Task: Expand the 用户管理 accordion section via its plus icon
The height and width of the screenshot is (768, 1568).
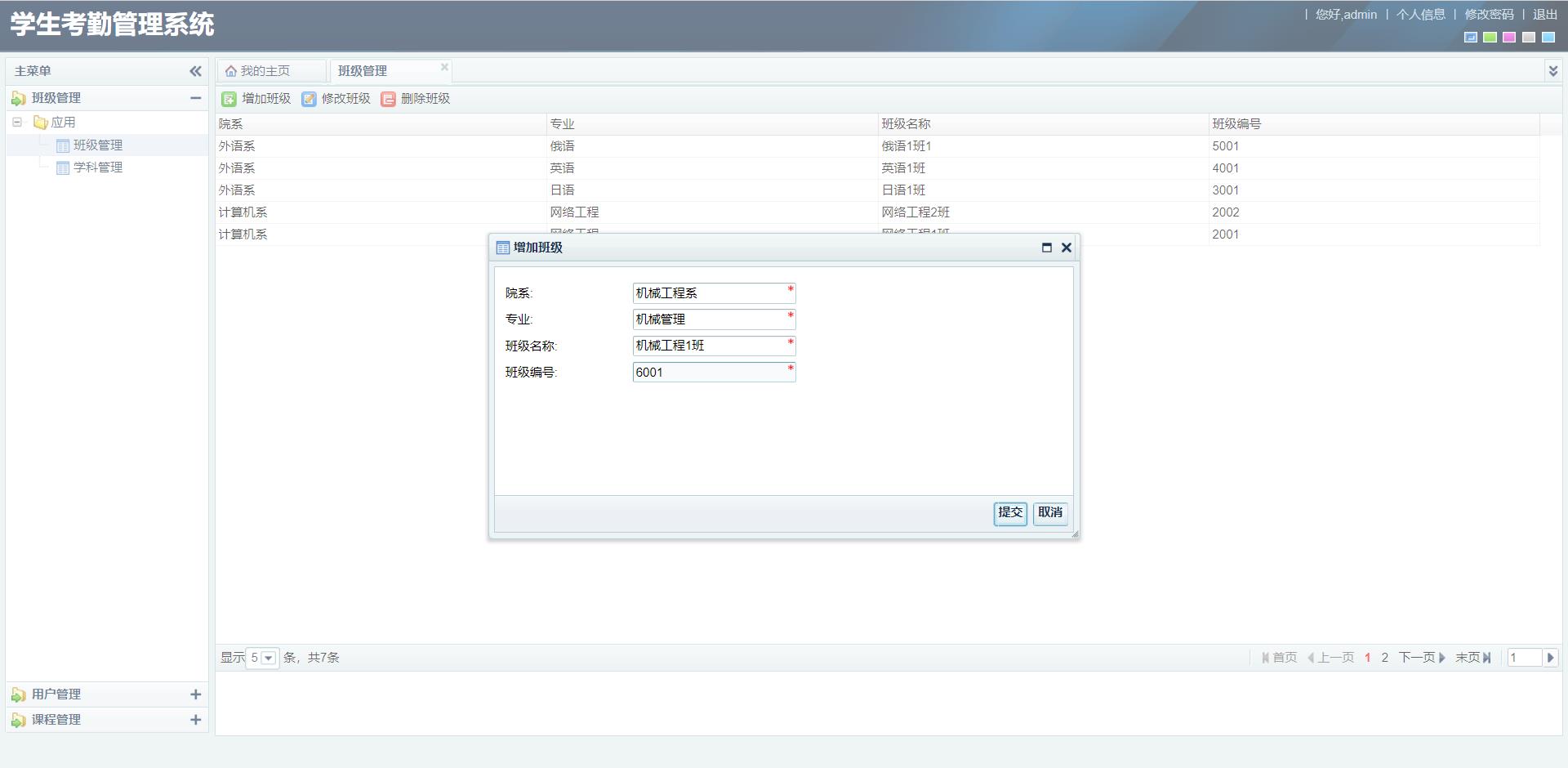Action: pyautogui.click(x=195, y=694)
